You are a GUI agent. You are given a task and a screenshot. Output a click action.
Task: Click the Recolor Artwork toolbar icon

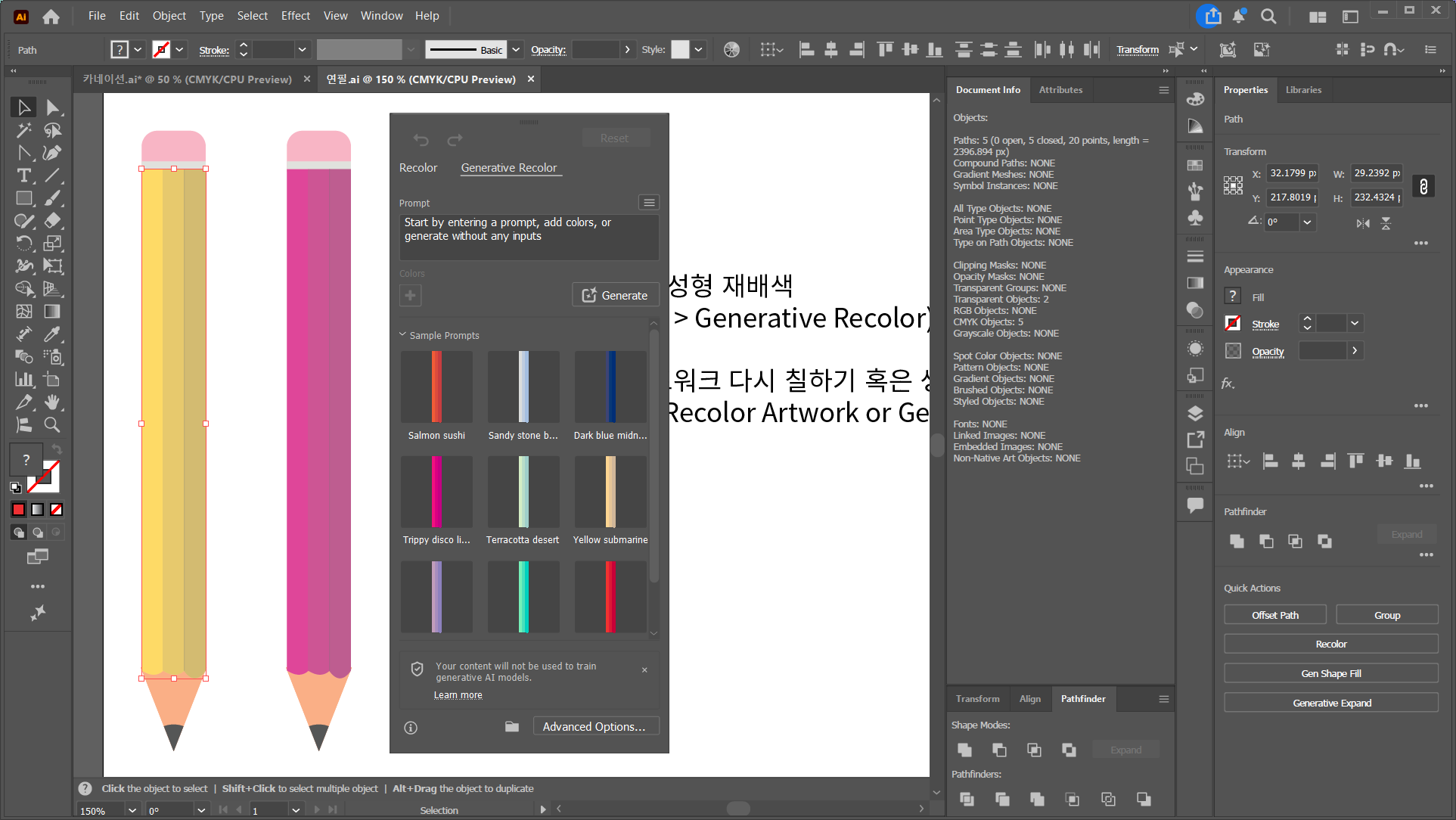[x=731, y=50]
